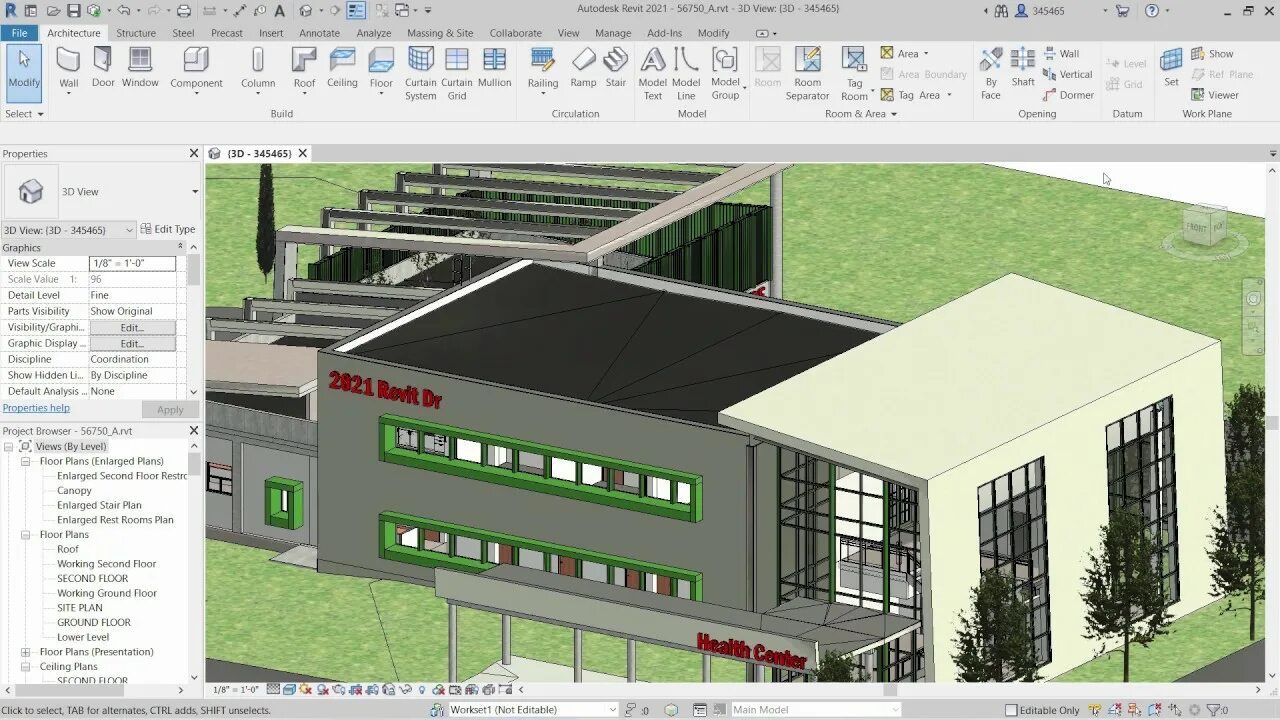Select the Shaft opening tool
Viewport: 1280px width, 720px height.
pos(1023,69)
